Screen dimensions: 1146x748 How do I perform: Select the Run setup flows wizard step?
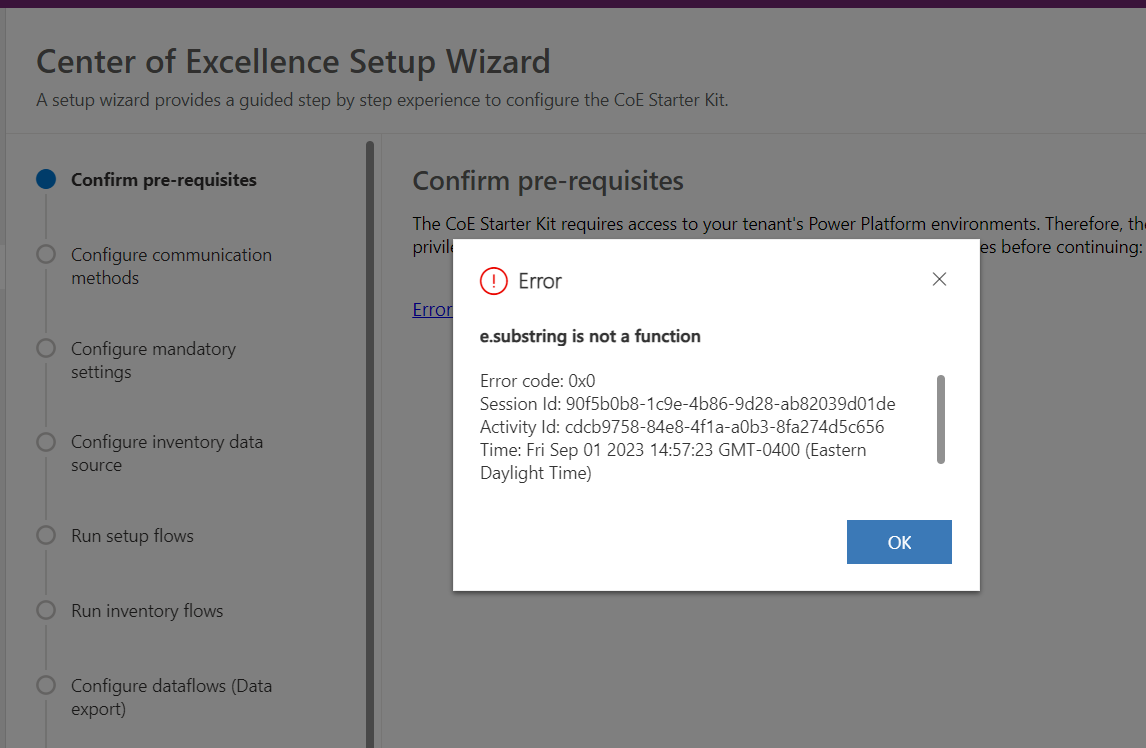click(129, 536)
